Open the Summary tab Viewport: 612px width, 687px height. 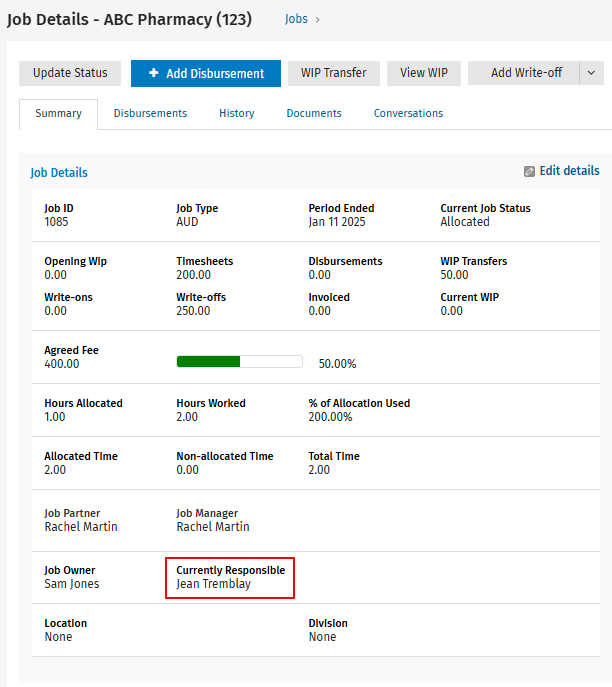pos(58,113)
